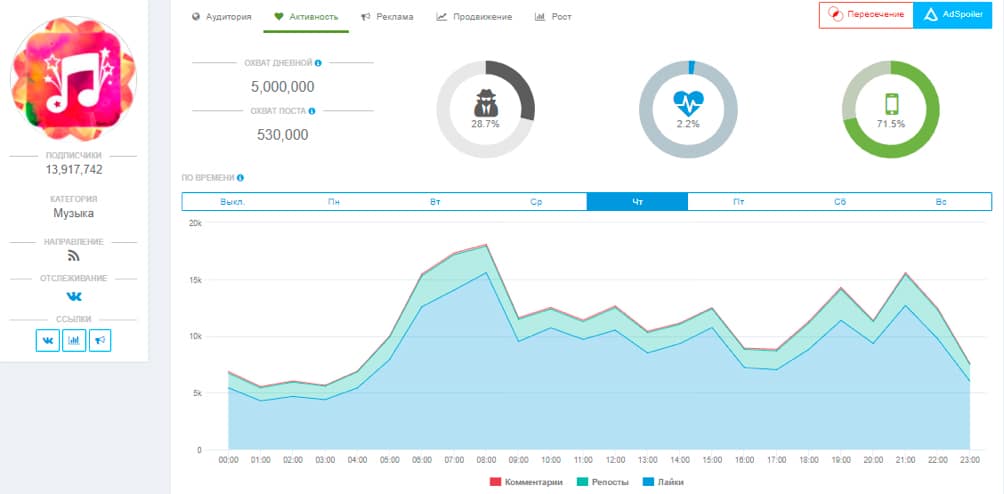Switch to the Реклама tab

click(387, 17)
